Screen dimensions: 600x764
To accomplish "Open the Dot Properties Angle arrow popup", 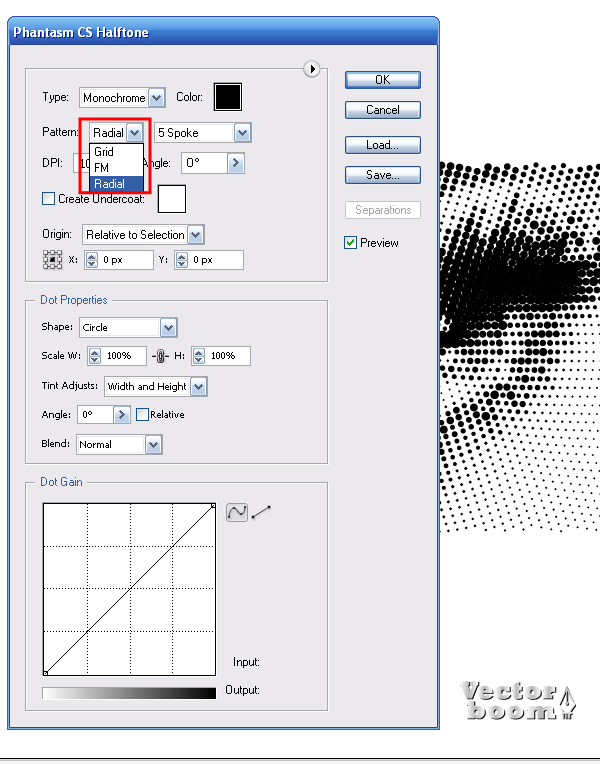I will [x=121, y=415].
